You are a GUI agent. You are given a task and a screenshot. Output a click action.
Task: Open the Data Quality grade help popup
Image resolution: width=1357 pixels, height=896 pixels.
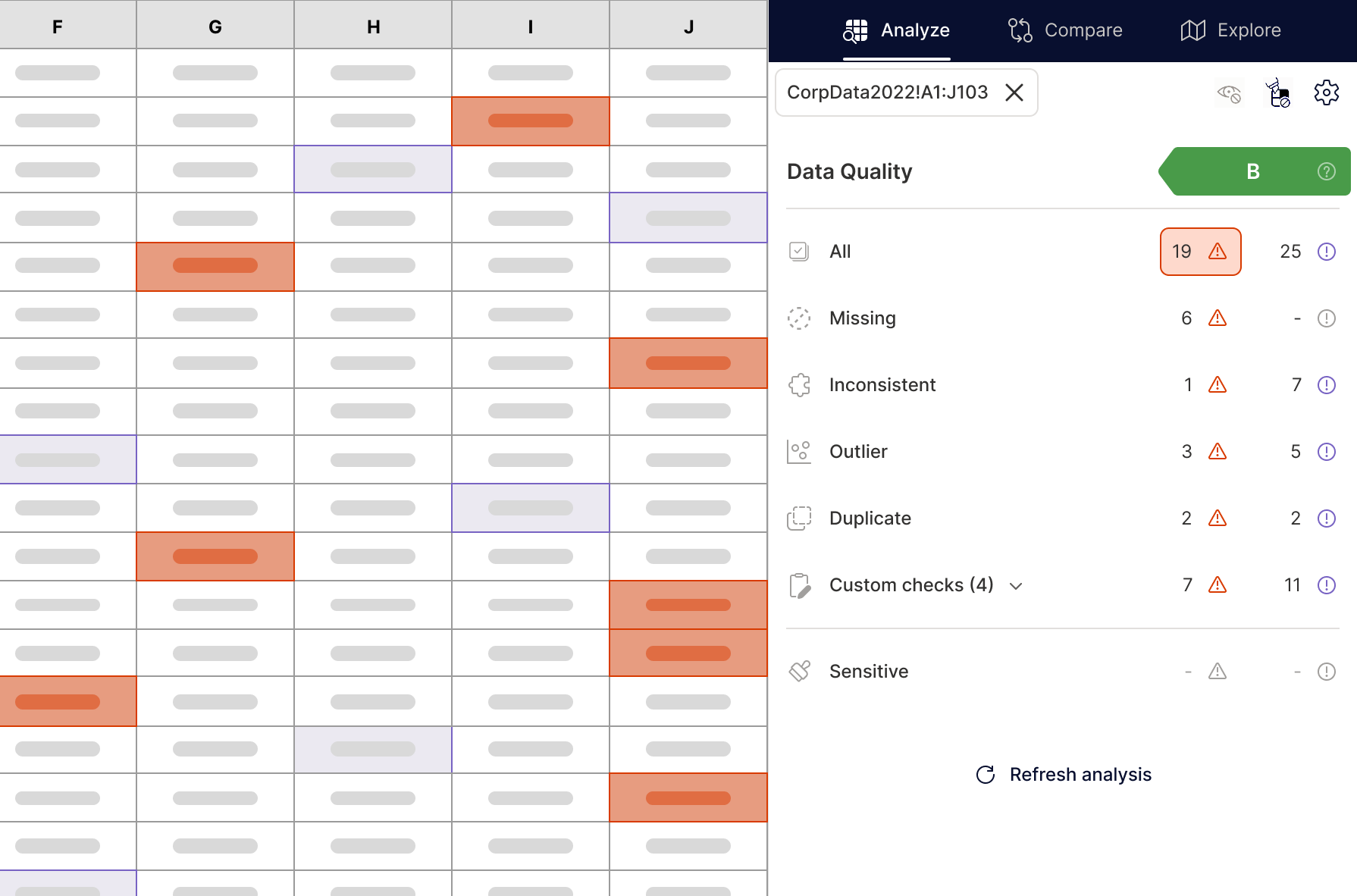(1326, 171)
